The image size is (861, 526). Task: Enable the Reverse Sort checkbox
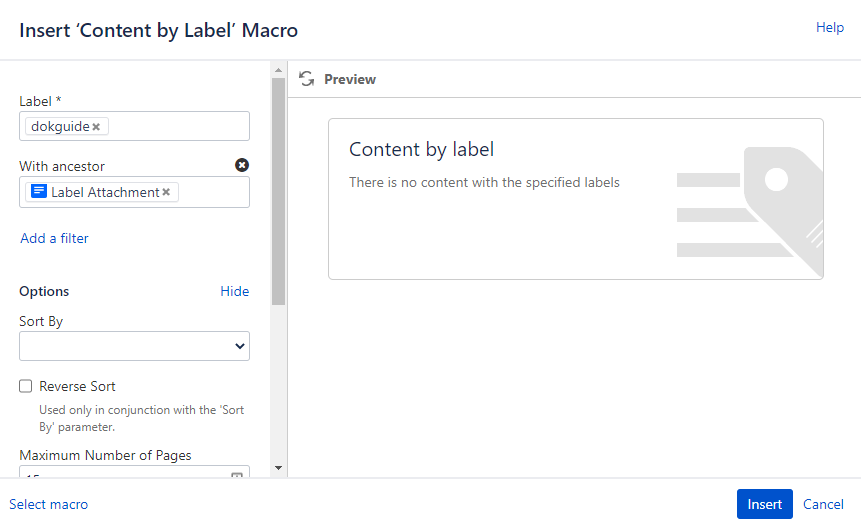pyautogui.click(x=26, y=386)
